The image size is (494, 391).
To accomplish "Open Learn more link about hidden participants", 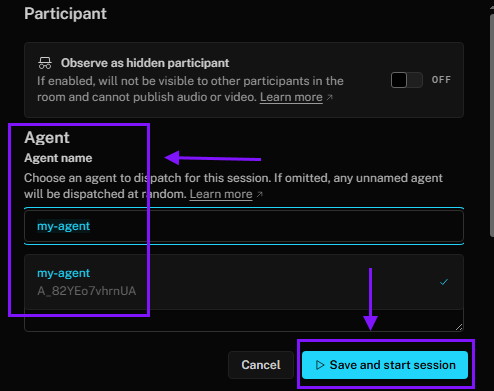I will (x=291, y=97).
